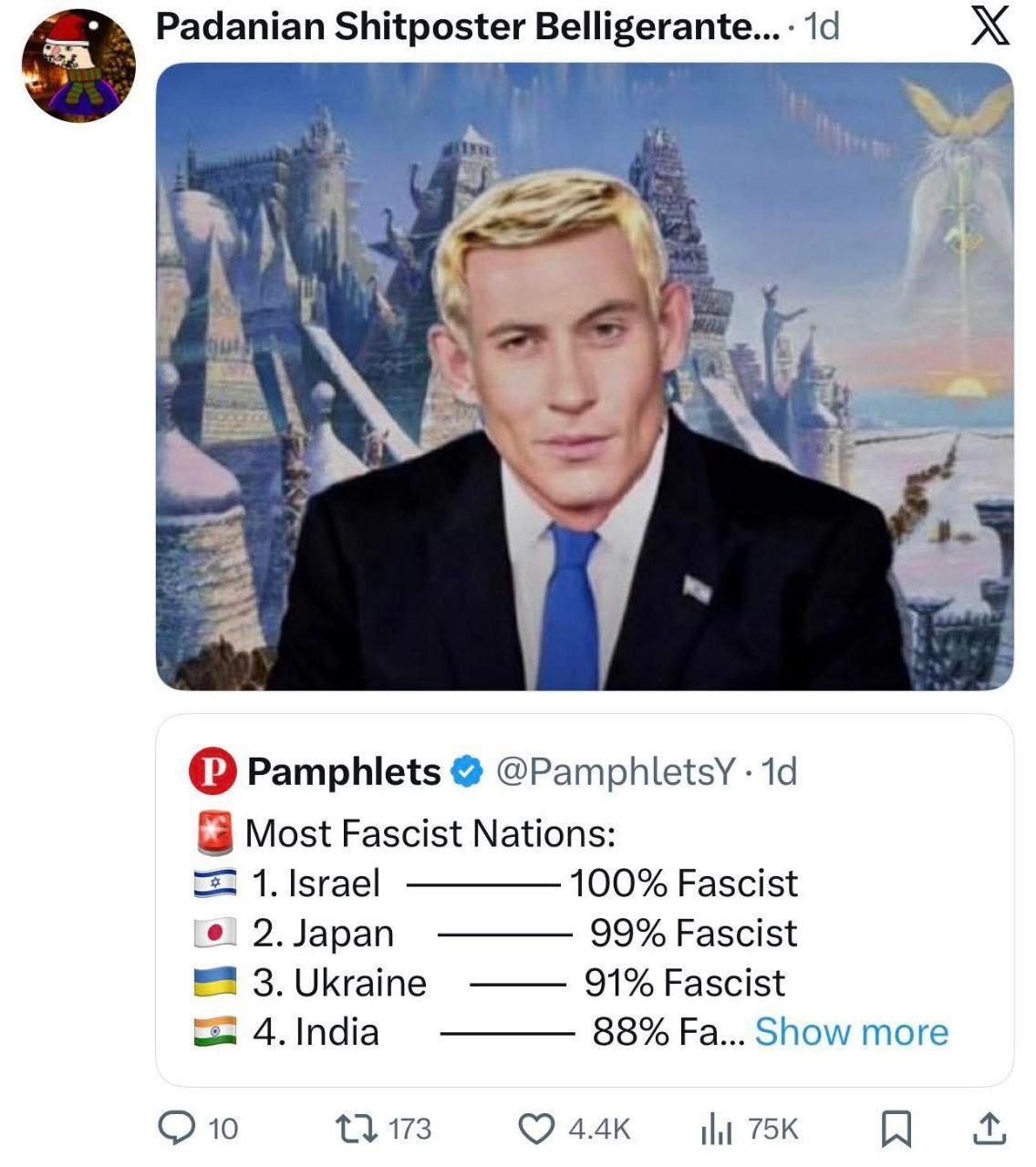Expand quoted tweet with Show more

point(851,1032)
